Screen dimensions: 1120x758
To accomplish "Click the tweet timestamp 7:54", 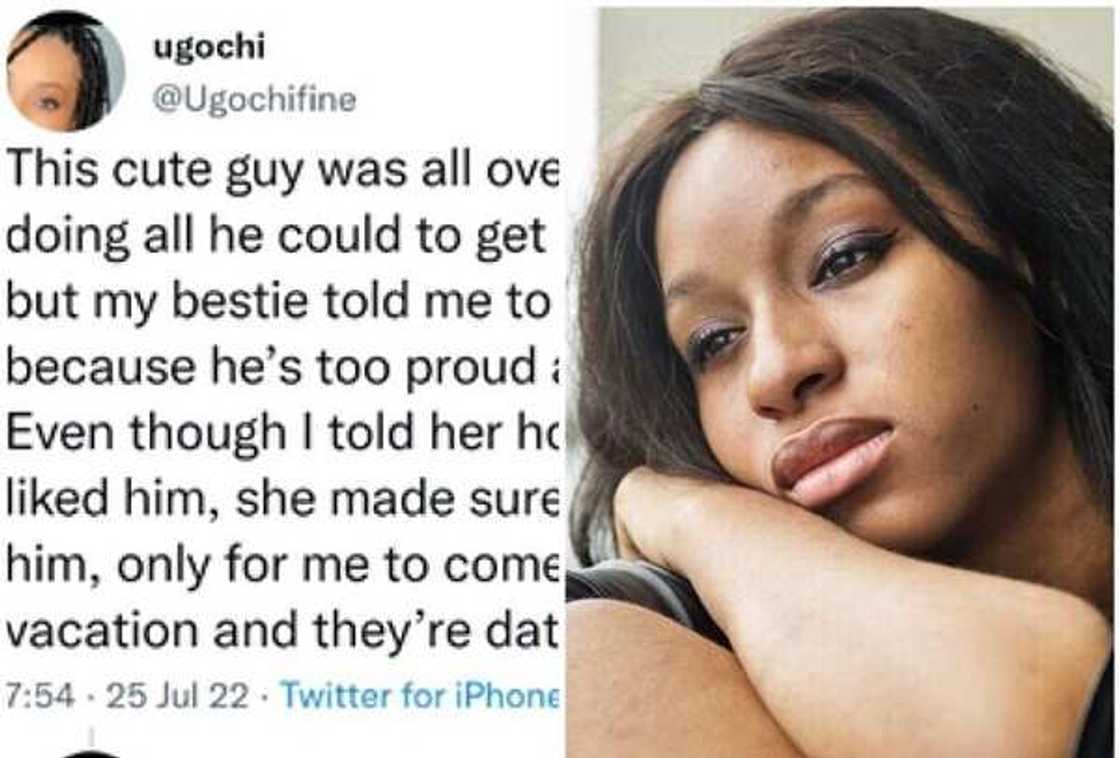I will point(40,695).
